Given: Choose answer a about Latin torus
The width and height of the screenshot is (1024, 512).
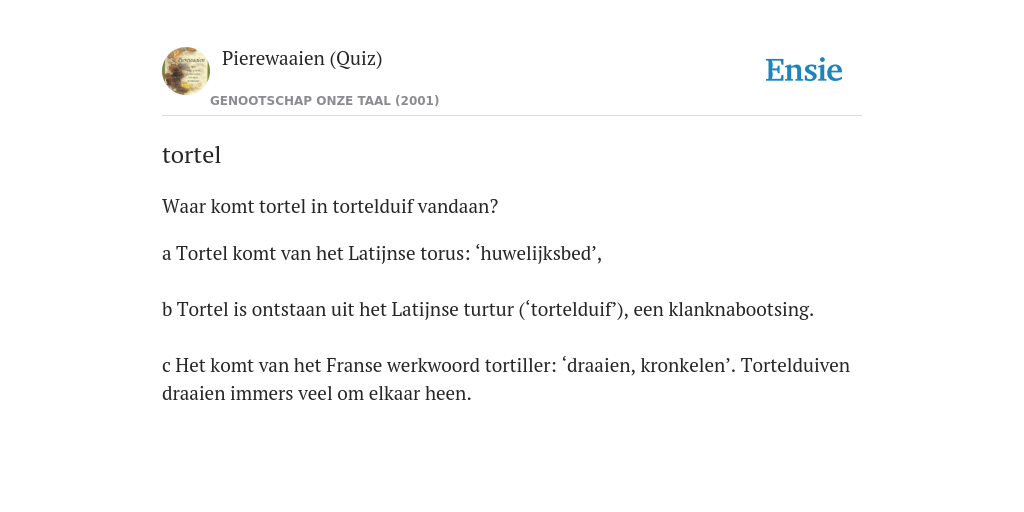Looking at the screenshot, I should coord(381,253).
